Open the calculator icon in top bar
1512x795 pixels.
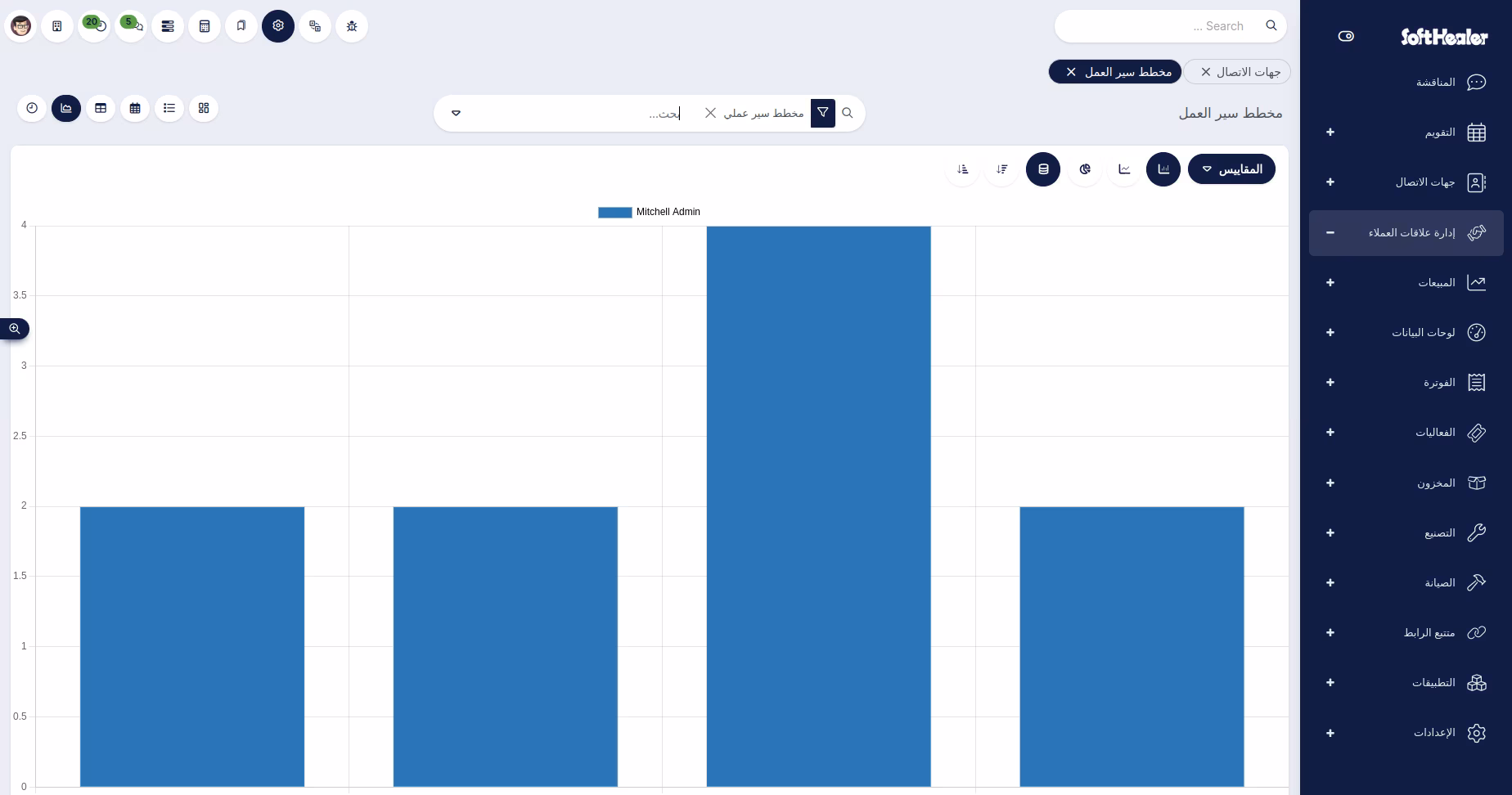pyautogui.click(x=205, y=26)
